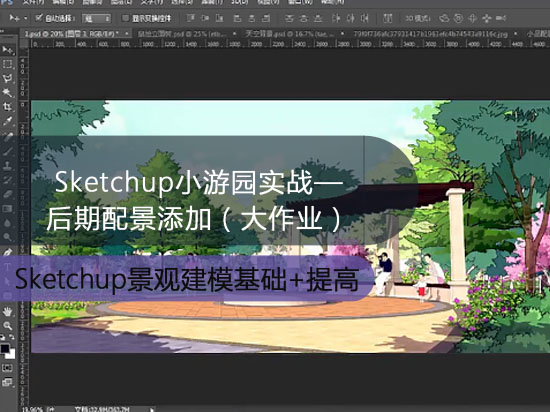This screenshot has width=550, height=412.
Task: Select the Move tool in toolbox
Action: (x=7, y=50)
